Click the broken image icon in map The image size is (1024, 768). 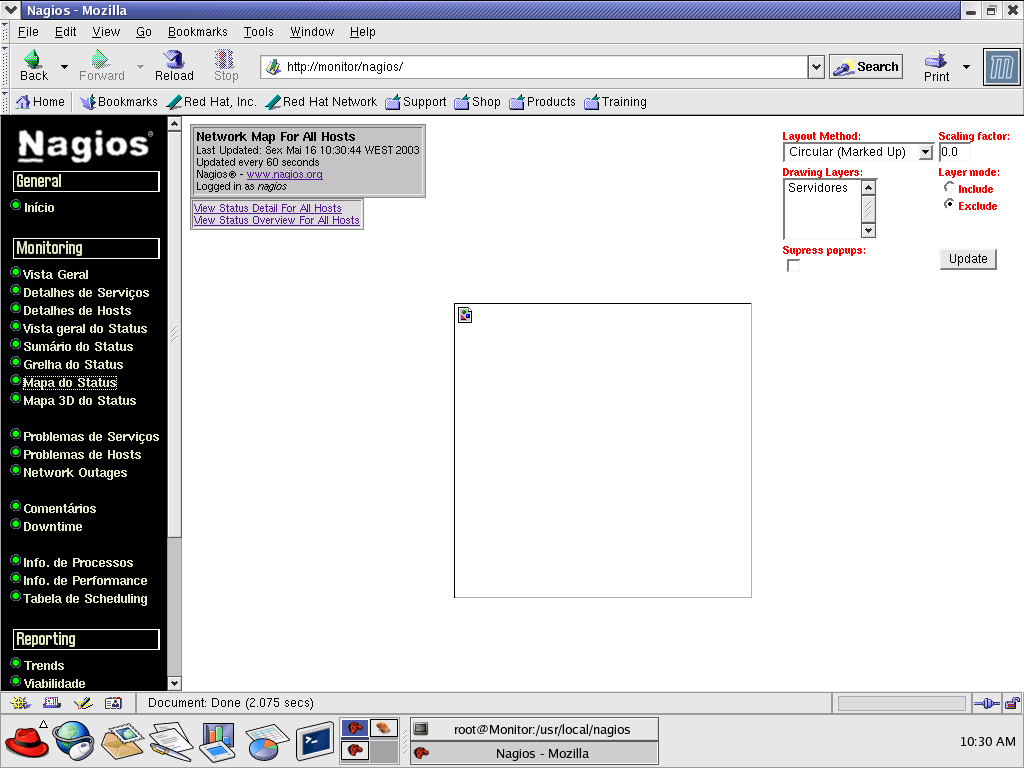point(465,315)
